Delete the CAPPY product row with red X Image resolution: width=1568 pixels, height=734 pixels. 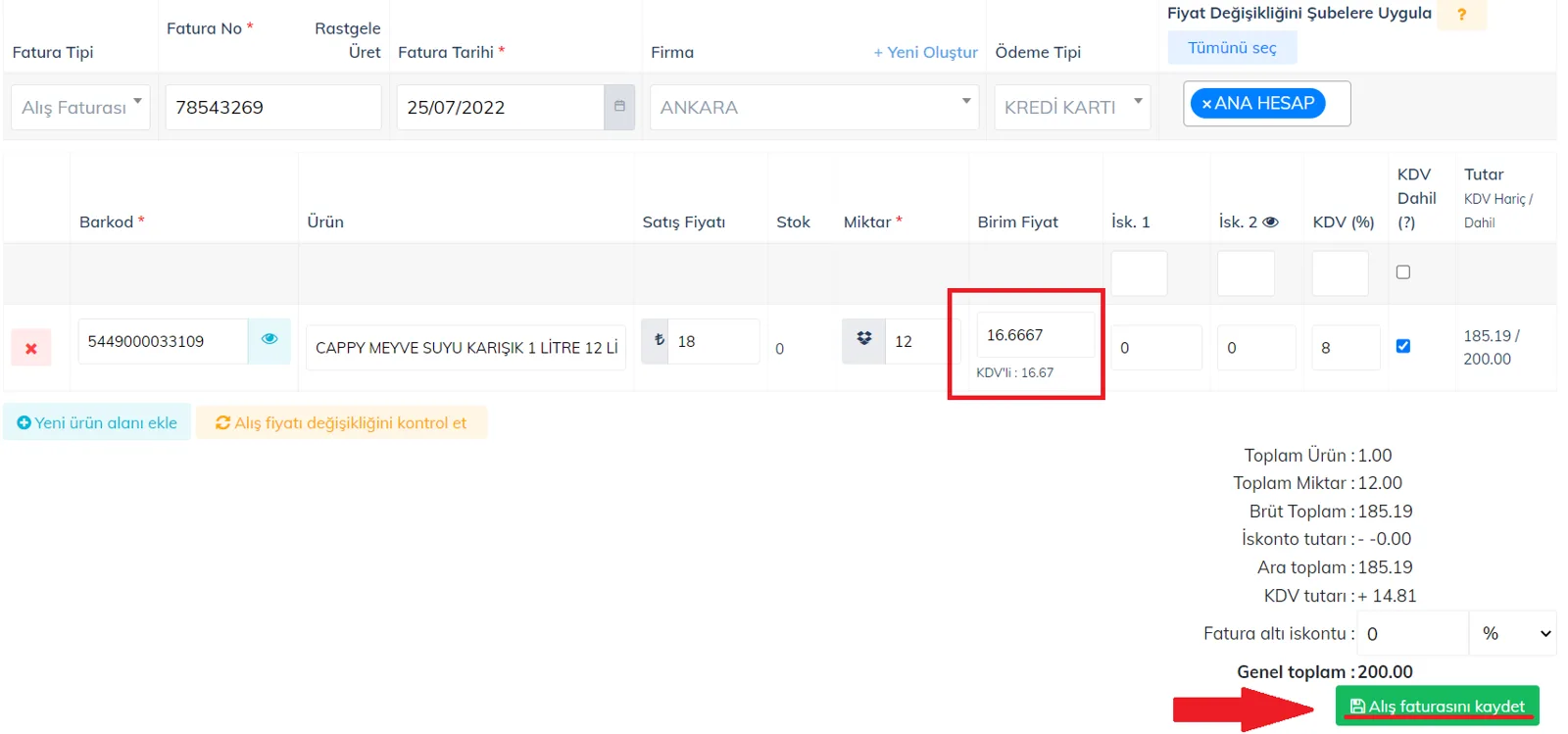31,348
